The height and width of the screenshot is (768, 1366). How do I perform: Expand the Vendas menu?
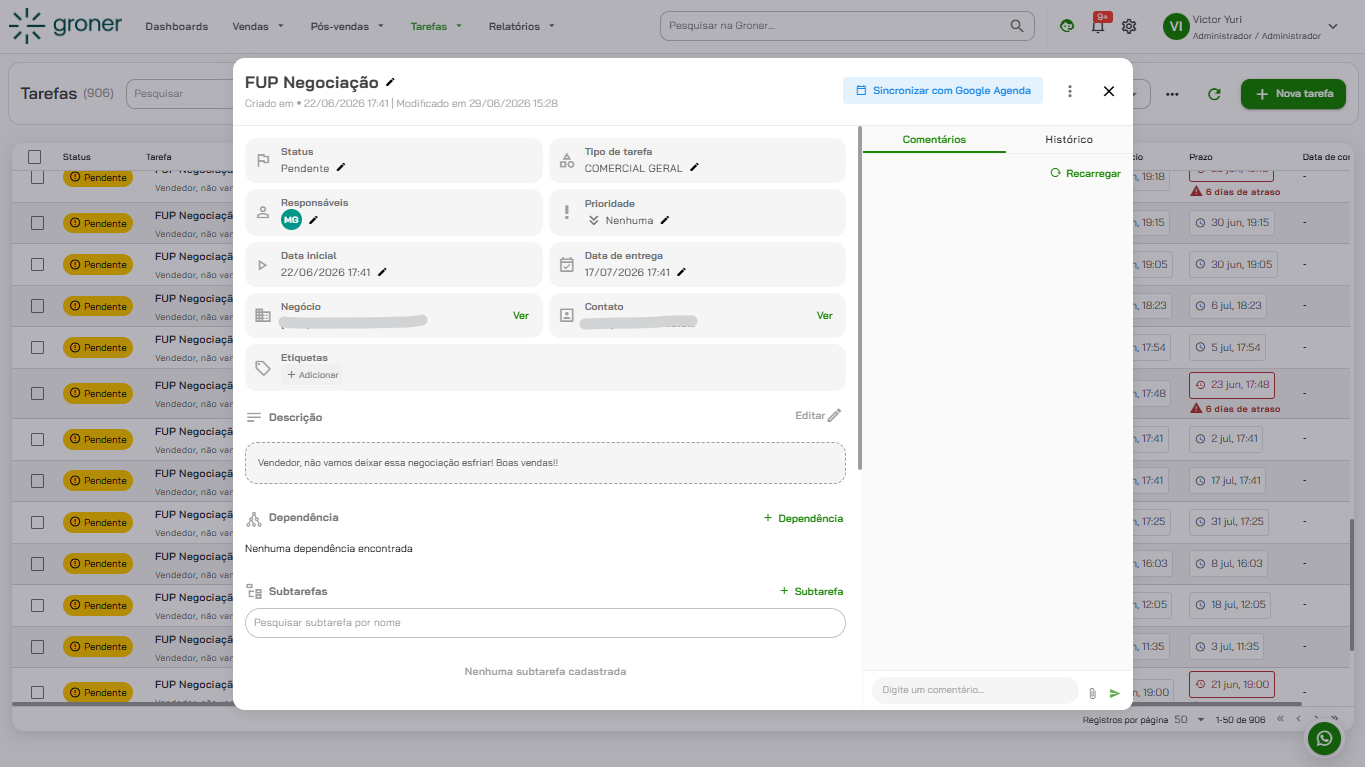tap(258, 26)
